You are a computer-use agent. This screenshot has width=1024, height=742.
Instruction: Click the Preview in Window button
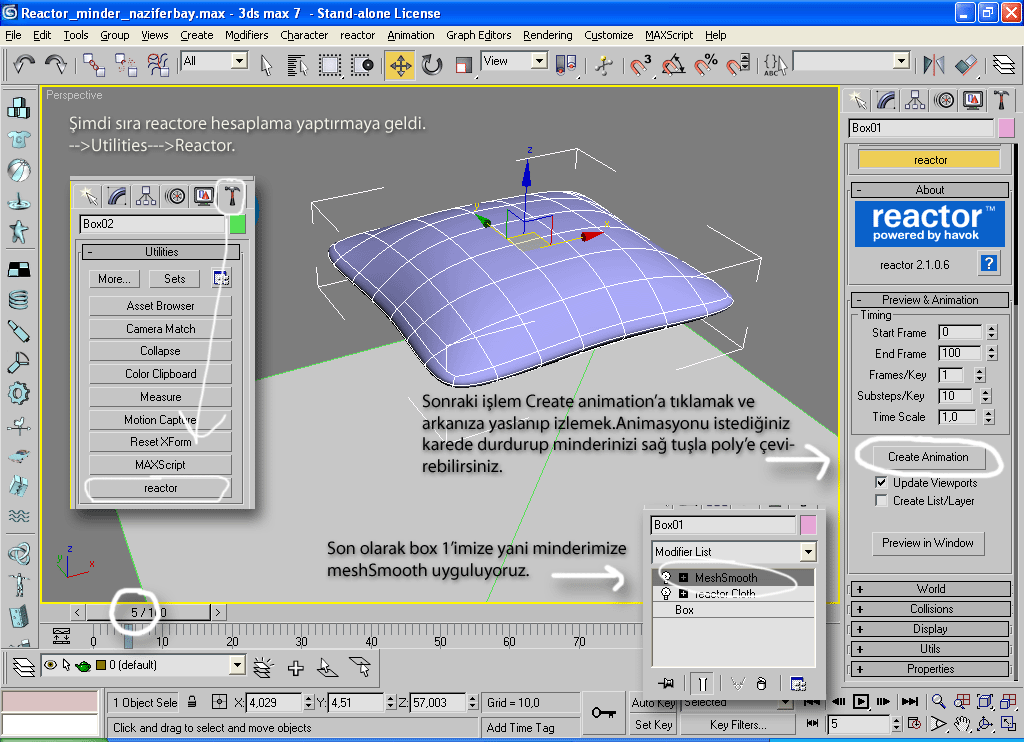(x=928, y=543)
